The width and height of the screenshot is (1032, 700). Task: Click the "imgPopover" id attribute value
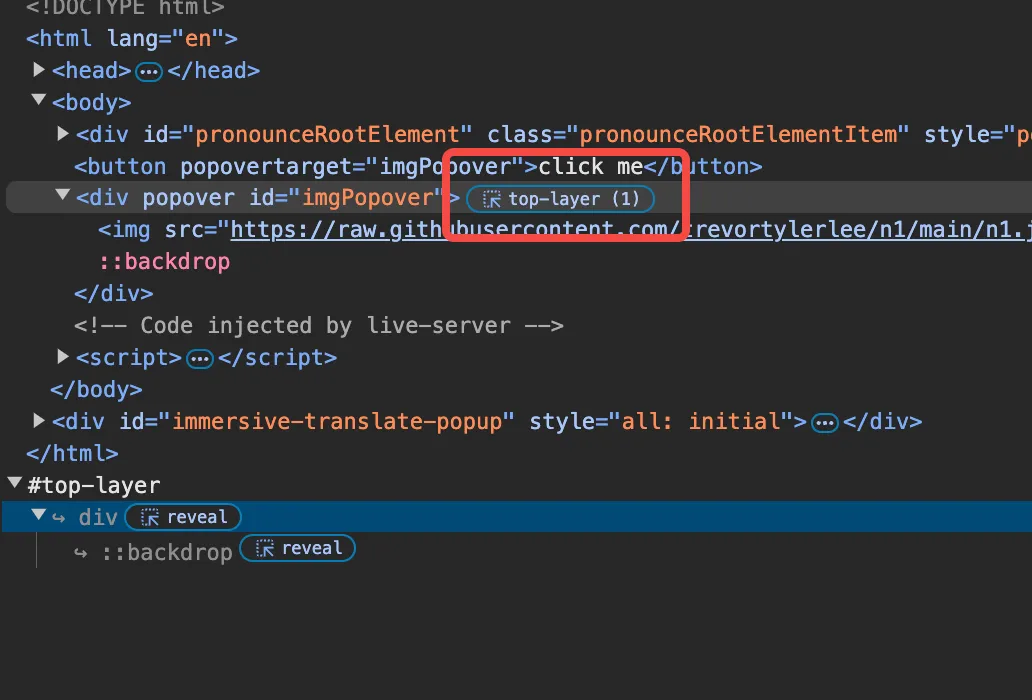click(x=366, y=198)
